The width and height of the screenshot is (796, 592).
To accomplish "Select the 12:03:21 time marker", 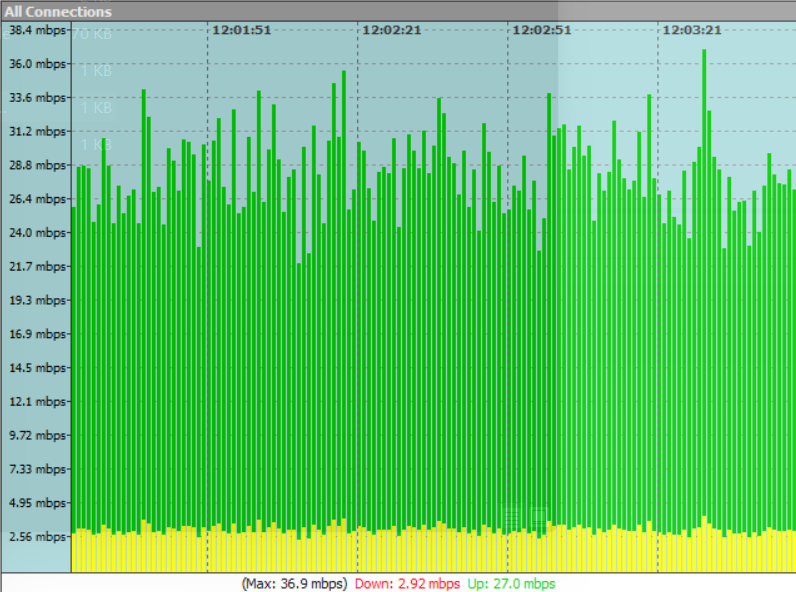I will [x=692, y=30].
